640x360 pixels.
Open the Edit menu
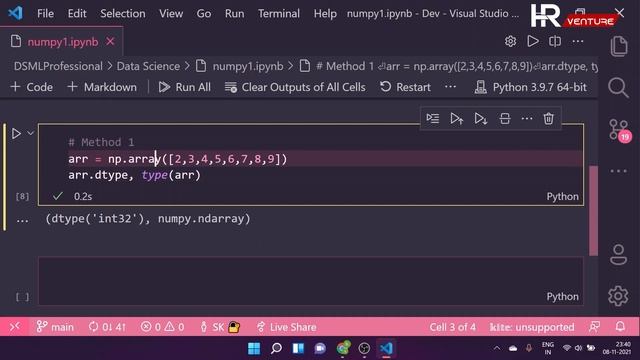click(77, 13)
